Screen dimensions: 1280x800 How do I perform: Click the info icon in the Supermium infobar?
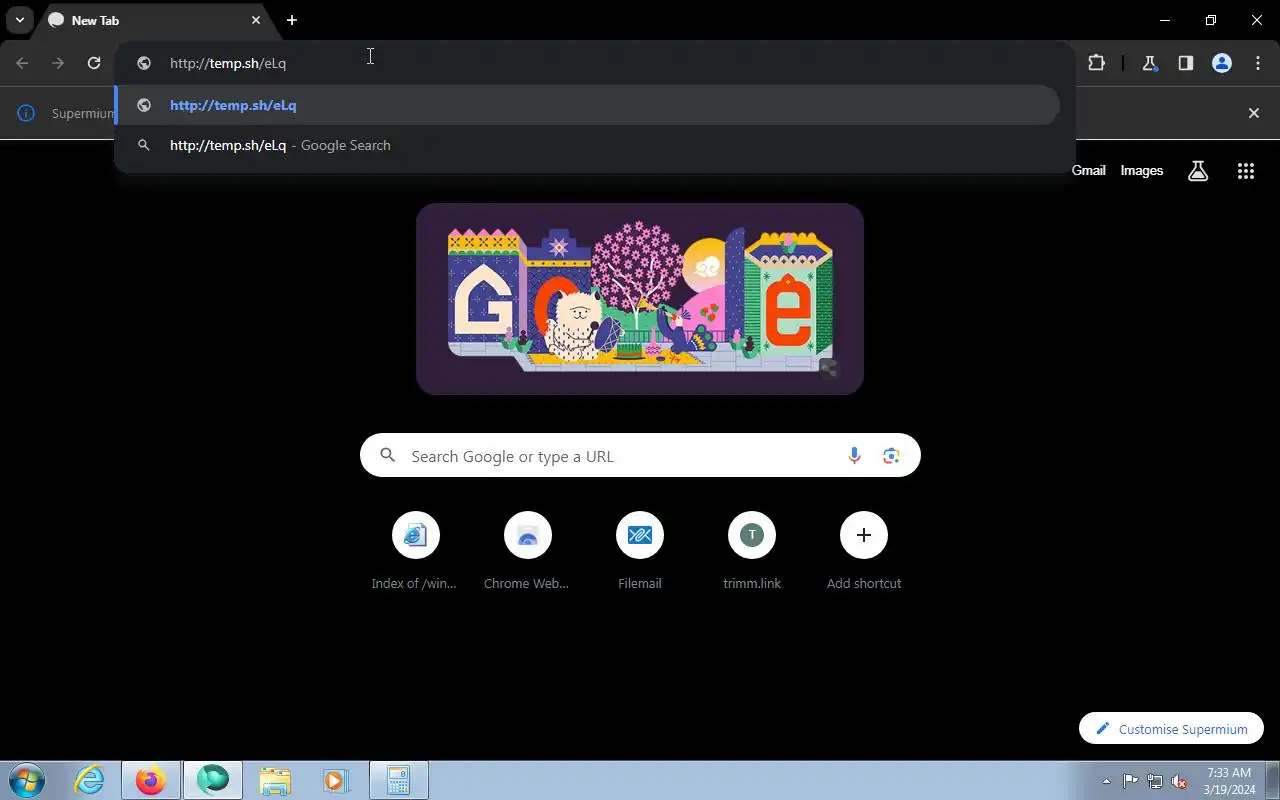tap(27, 113)
